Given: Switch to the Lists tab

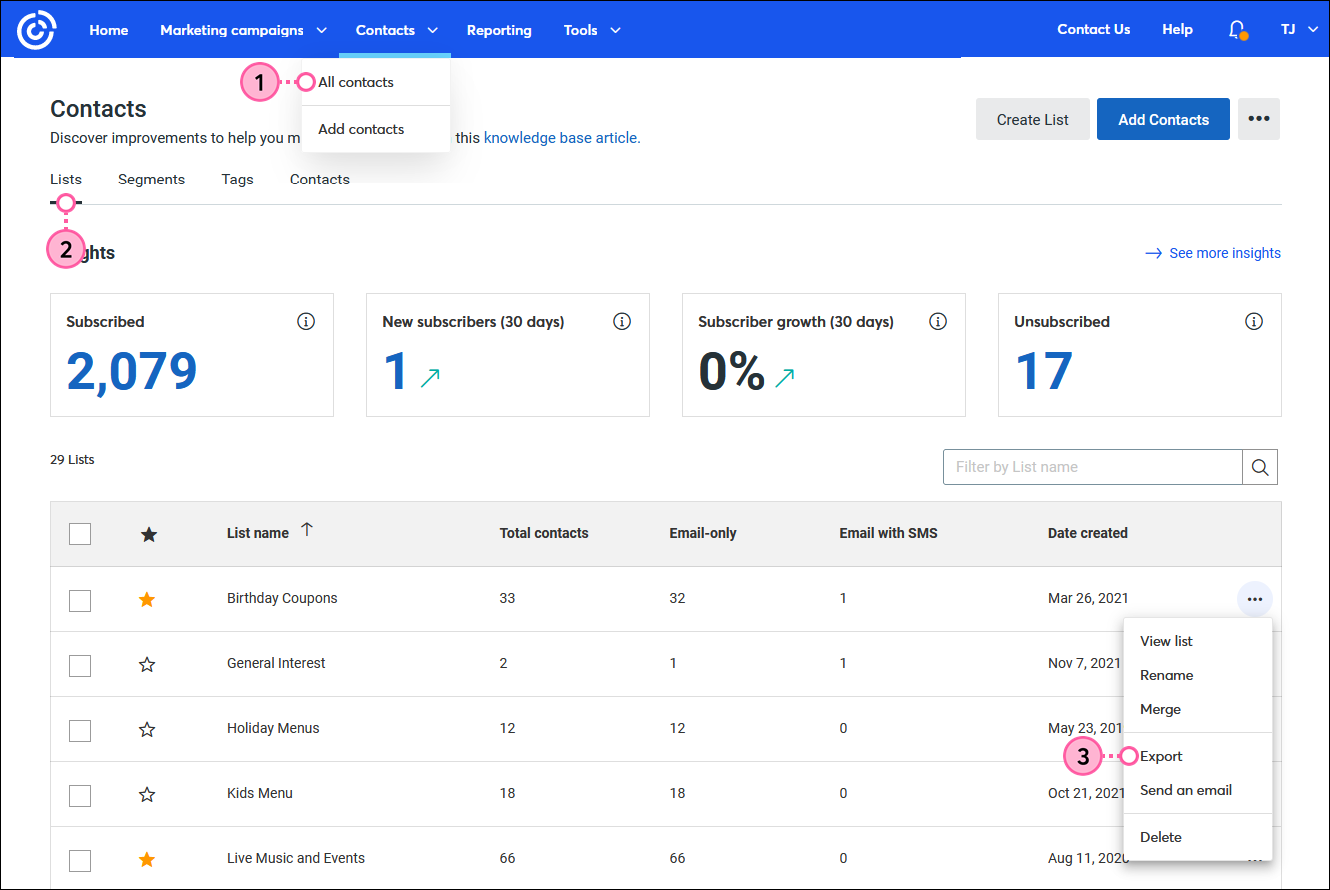Looking at the screenshot, I should (66, 179).
